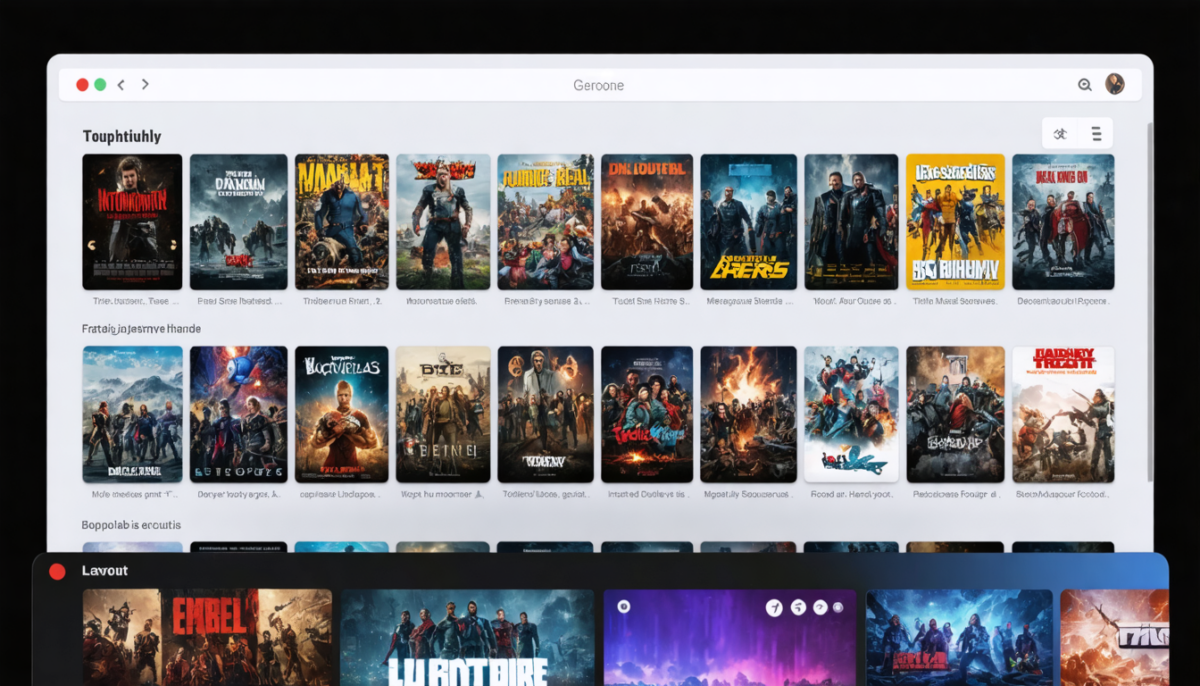Open the colorful "JUMIUE REAL" poster

(x=546, y=221)
